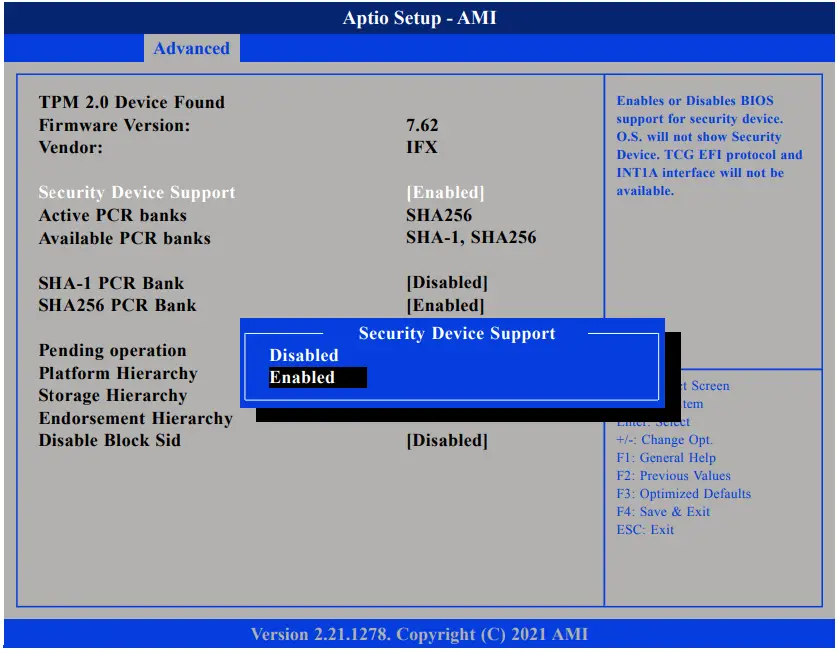Open the SHA256 PCR Bank [Enabled] value
The width and height of the screenshot is (838, 653).
pyautogui.click(x=445, y=305)
